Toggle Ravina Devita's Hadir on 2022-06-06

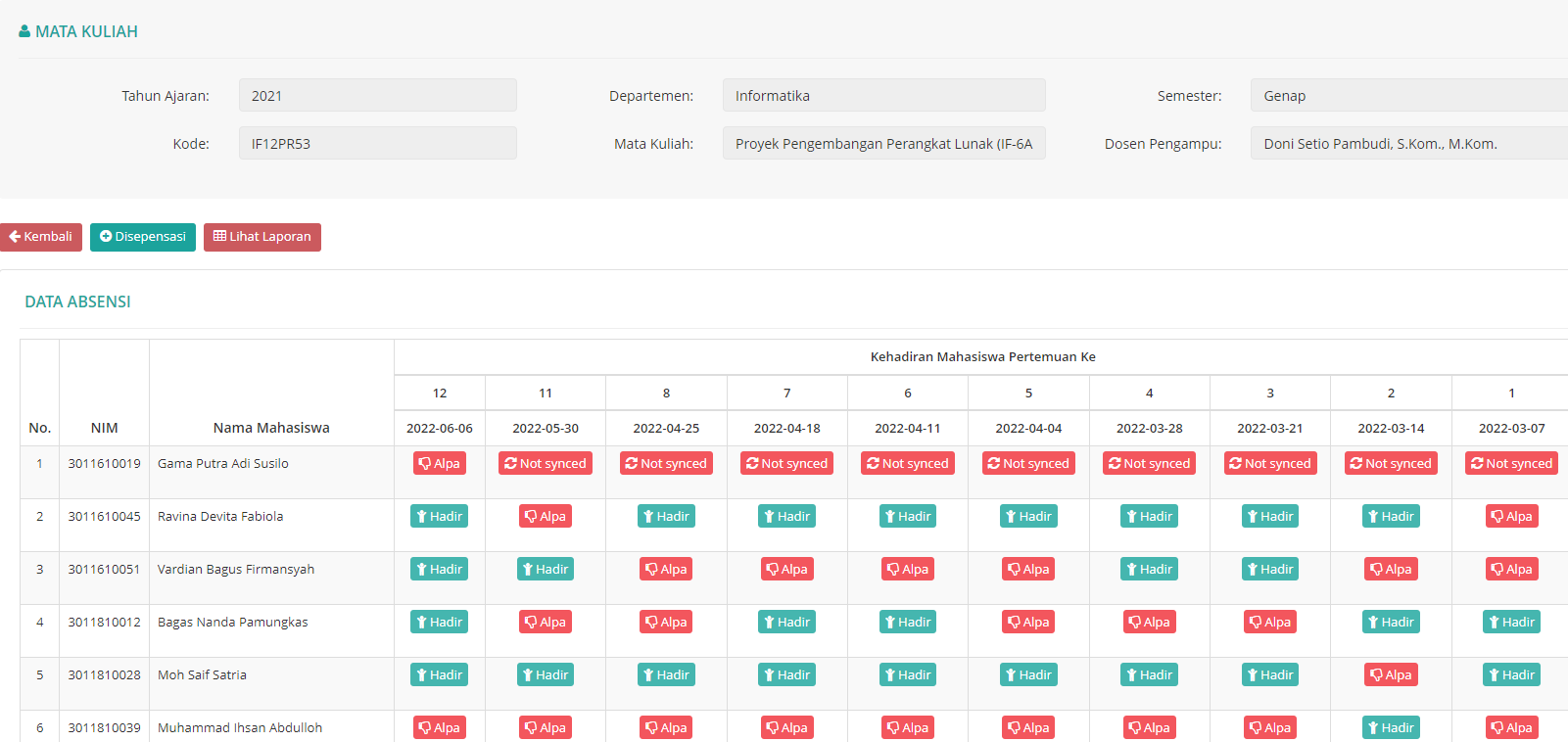click(440, 516)
